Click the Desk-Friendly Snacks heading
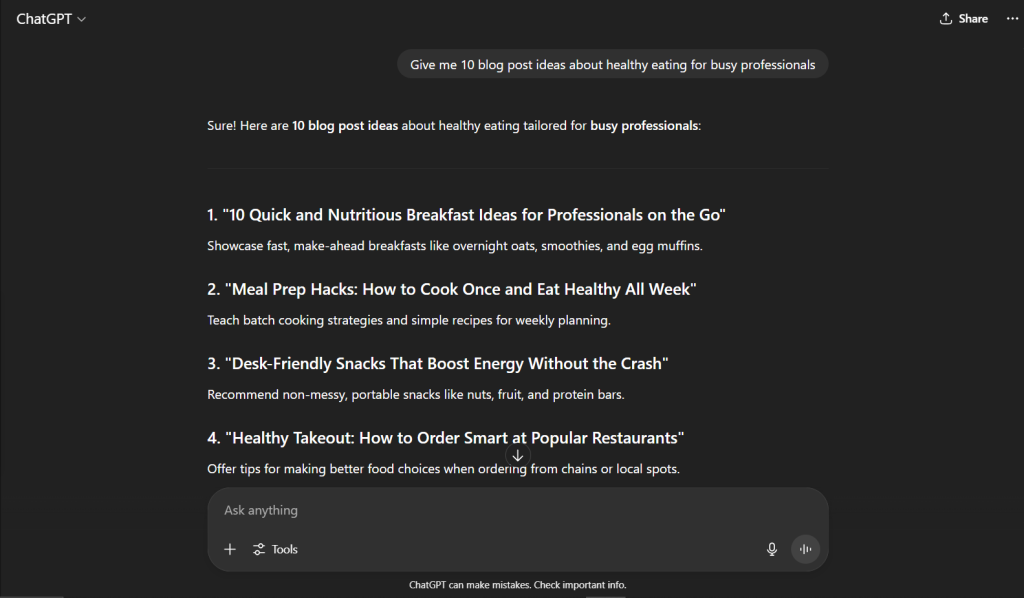Viewport: 1024px width, 598px height. point(438,364)
